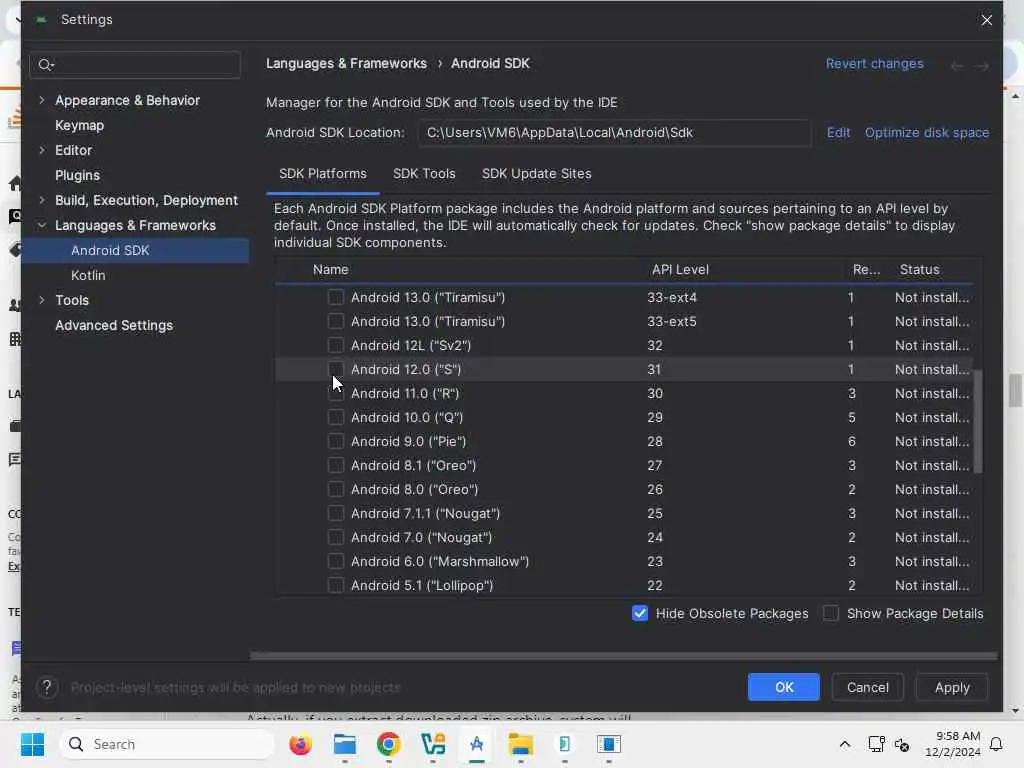The width and height of the screenshot is (1024, 768).
Task: Click the help question mark icon
Action: coord(46,687)
